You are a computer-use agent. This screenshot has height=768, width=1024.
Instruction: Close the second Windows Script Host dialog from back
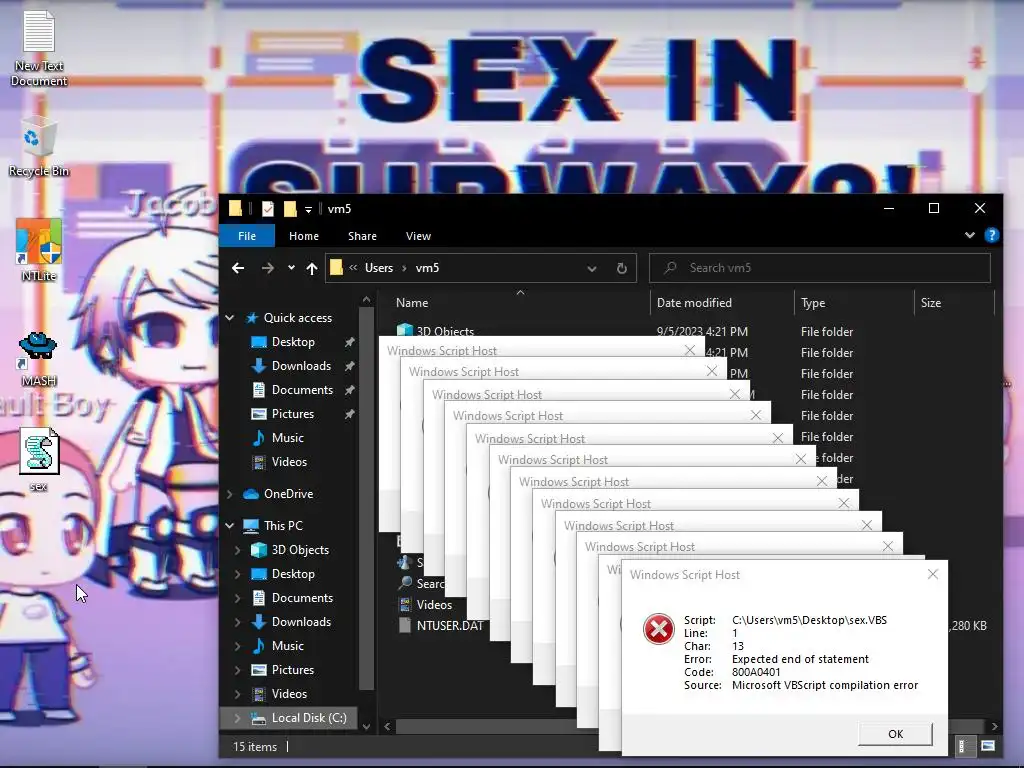pos(712,371)
